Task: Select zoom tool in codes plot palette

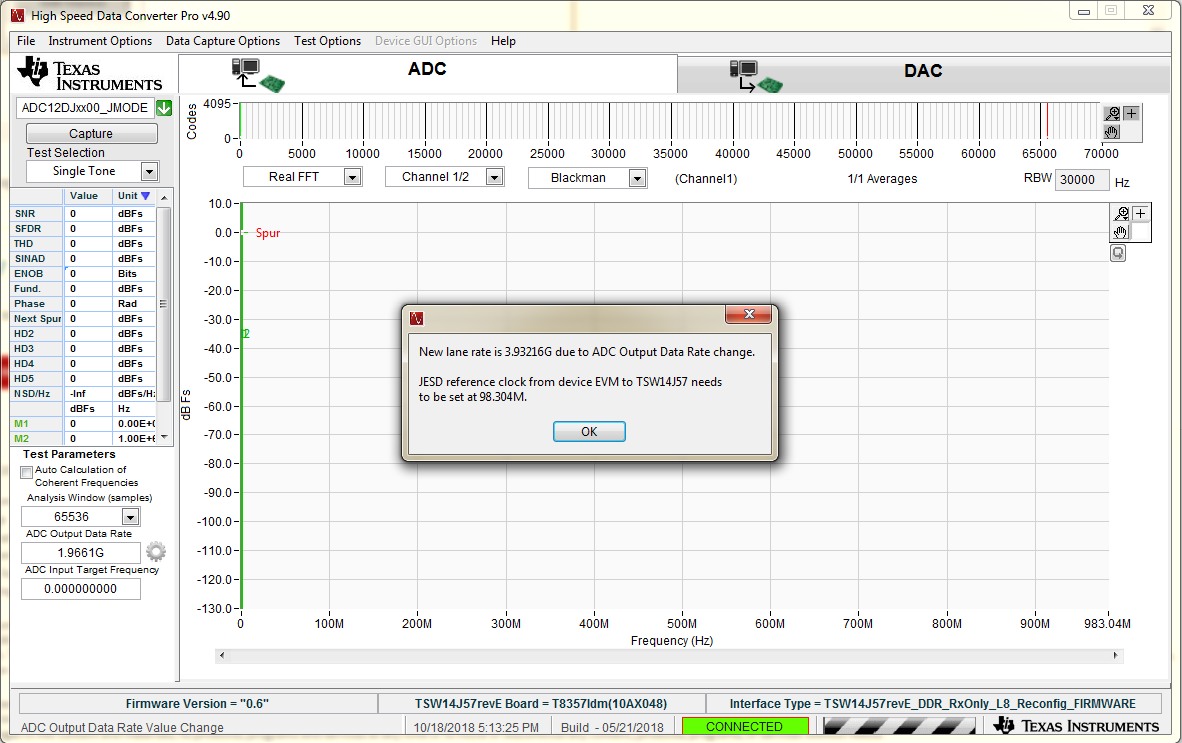Action: [1113, 114]
